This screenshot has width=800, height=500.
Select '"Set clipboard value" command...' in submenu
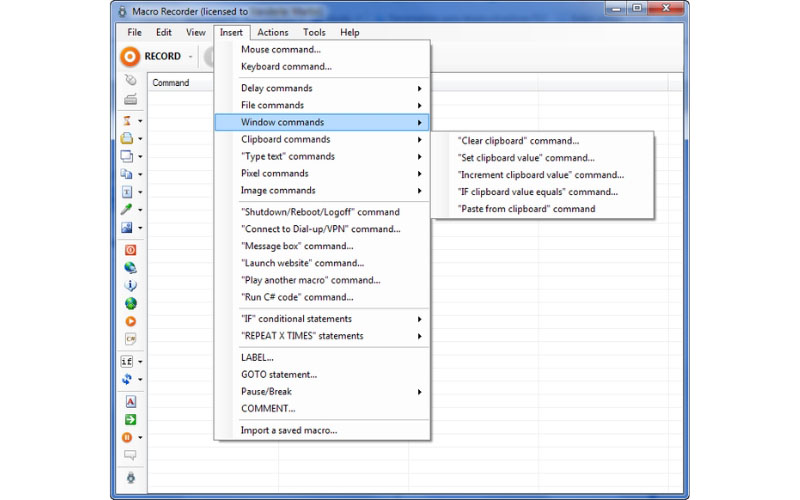(543, 158)
